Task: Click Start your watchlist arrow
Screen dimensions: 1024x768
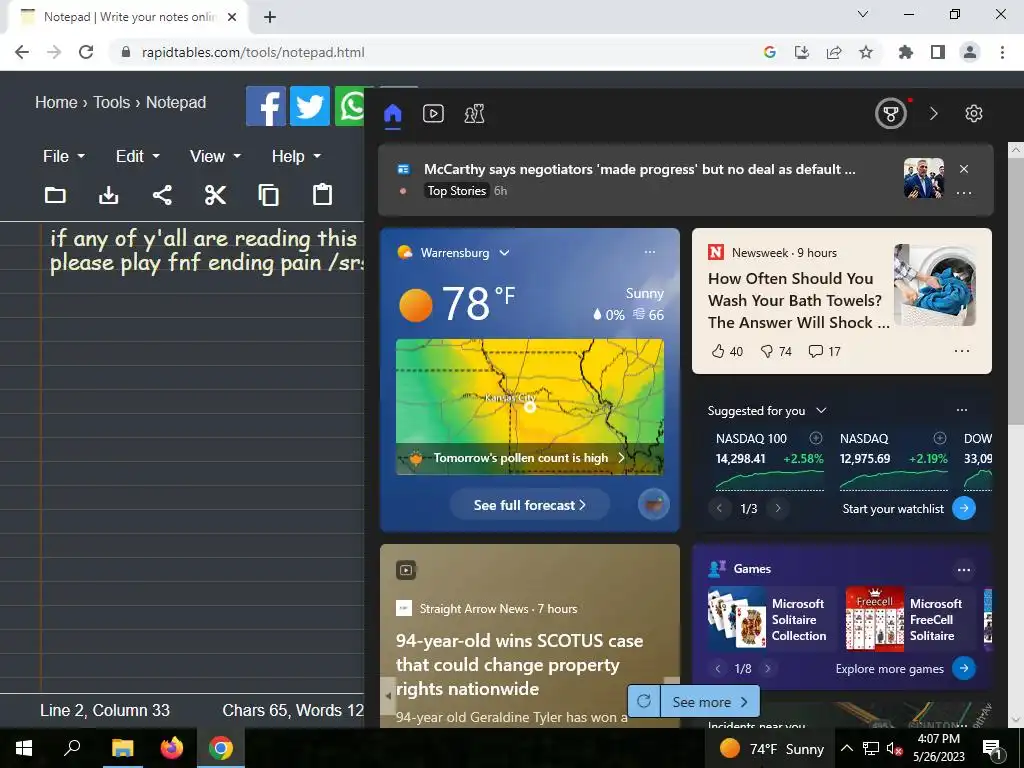Action: coord(964,508)
